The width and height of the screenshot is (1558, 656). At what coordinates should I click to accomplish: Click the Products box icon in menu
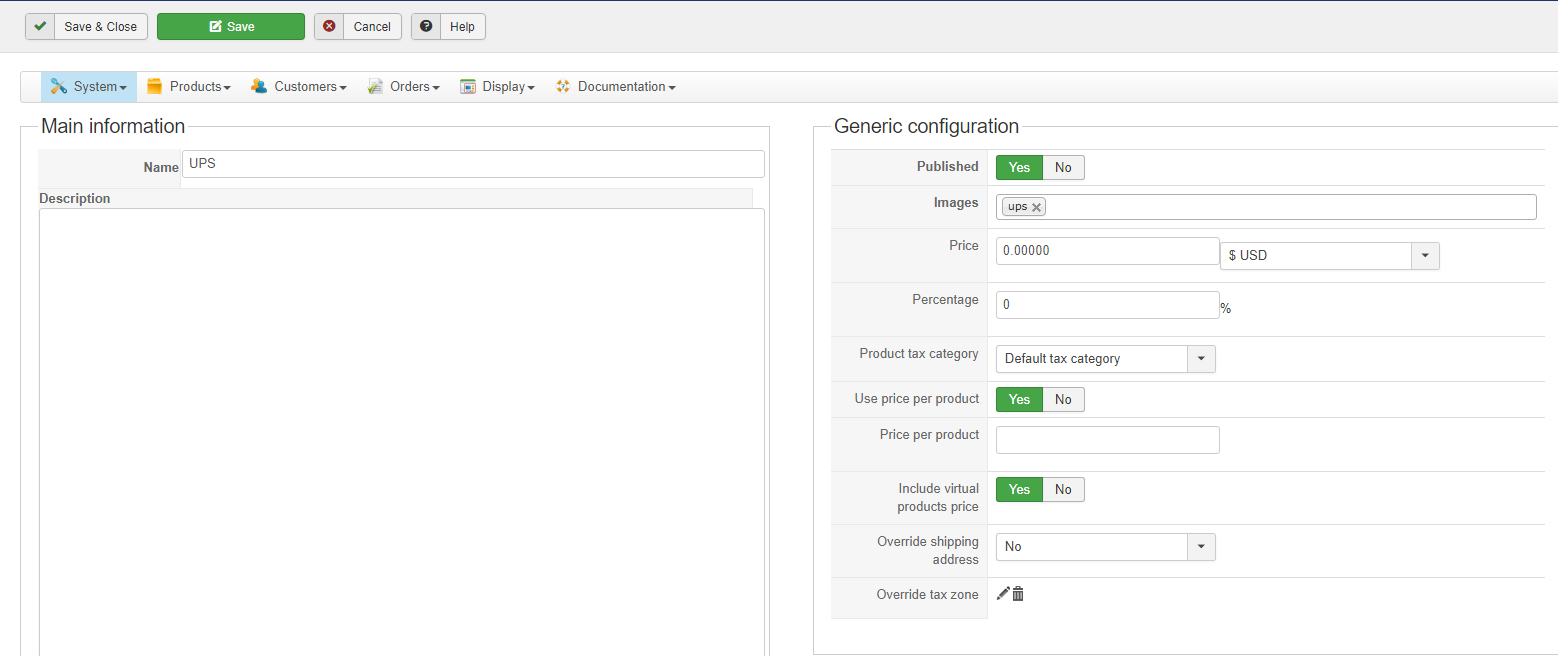point(154,87)
